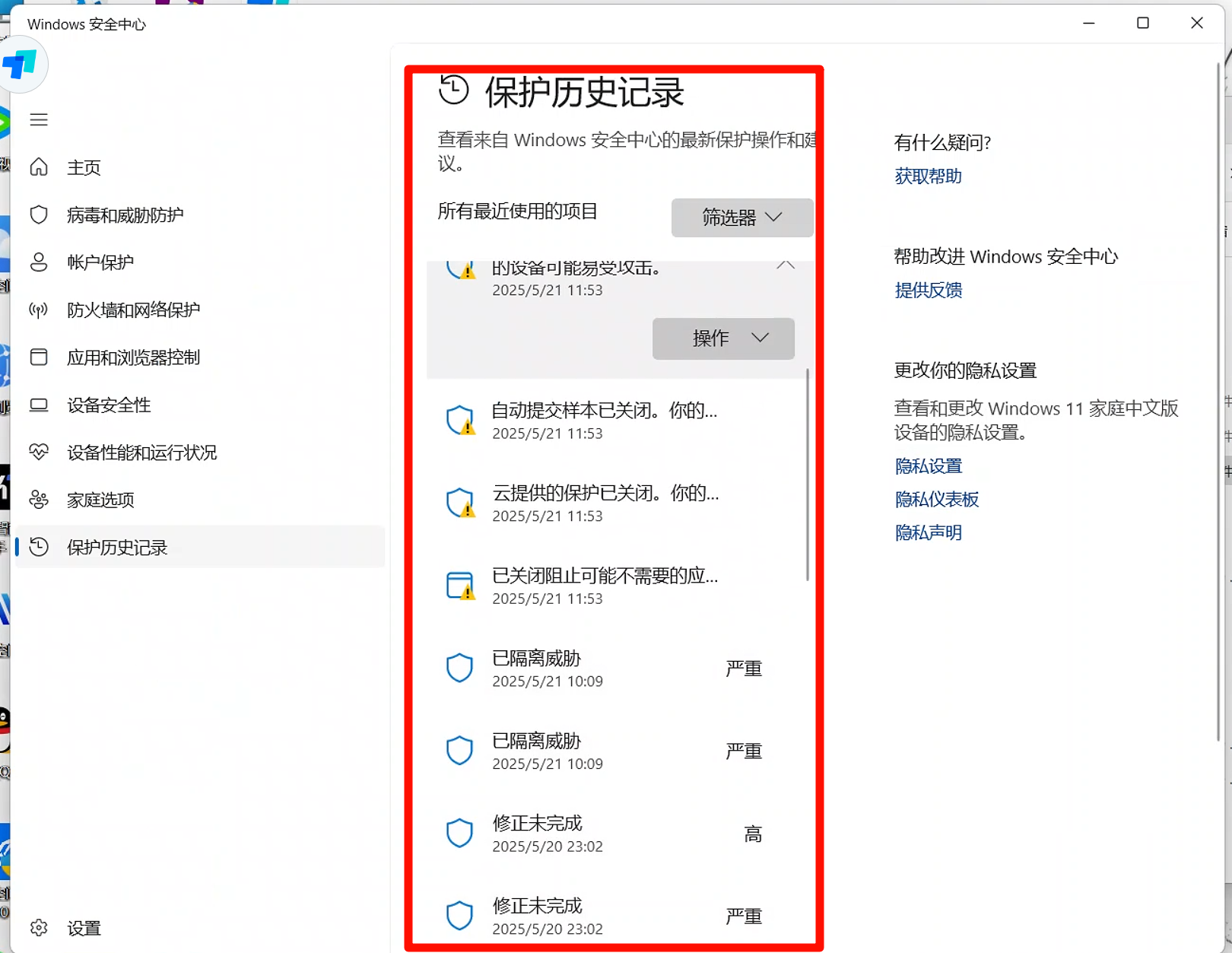Click family icon for 家庭选项
Viewport: 1232px width, 953px height.
[x=39, y=500]
